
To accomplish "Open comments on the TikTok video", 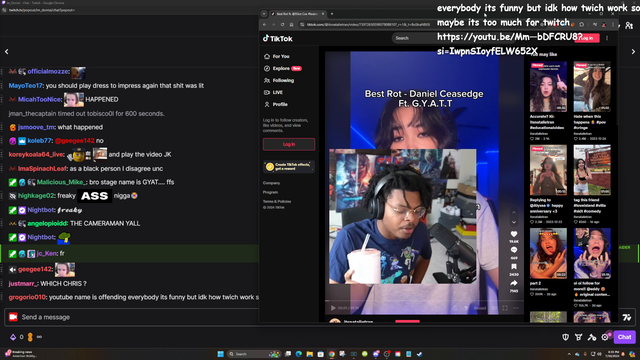I will click(x=514, y=250).
